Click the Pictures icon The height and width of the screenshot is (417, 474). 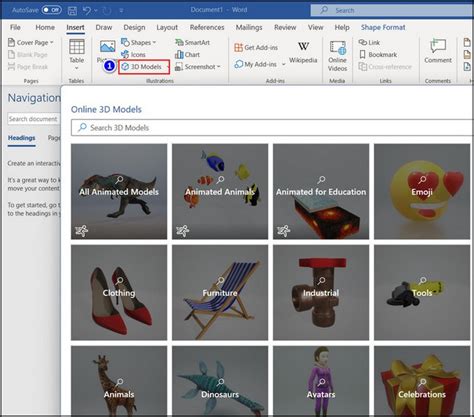[108, 46]
